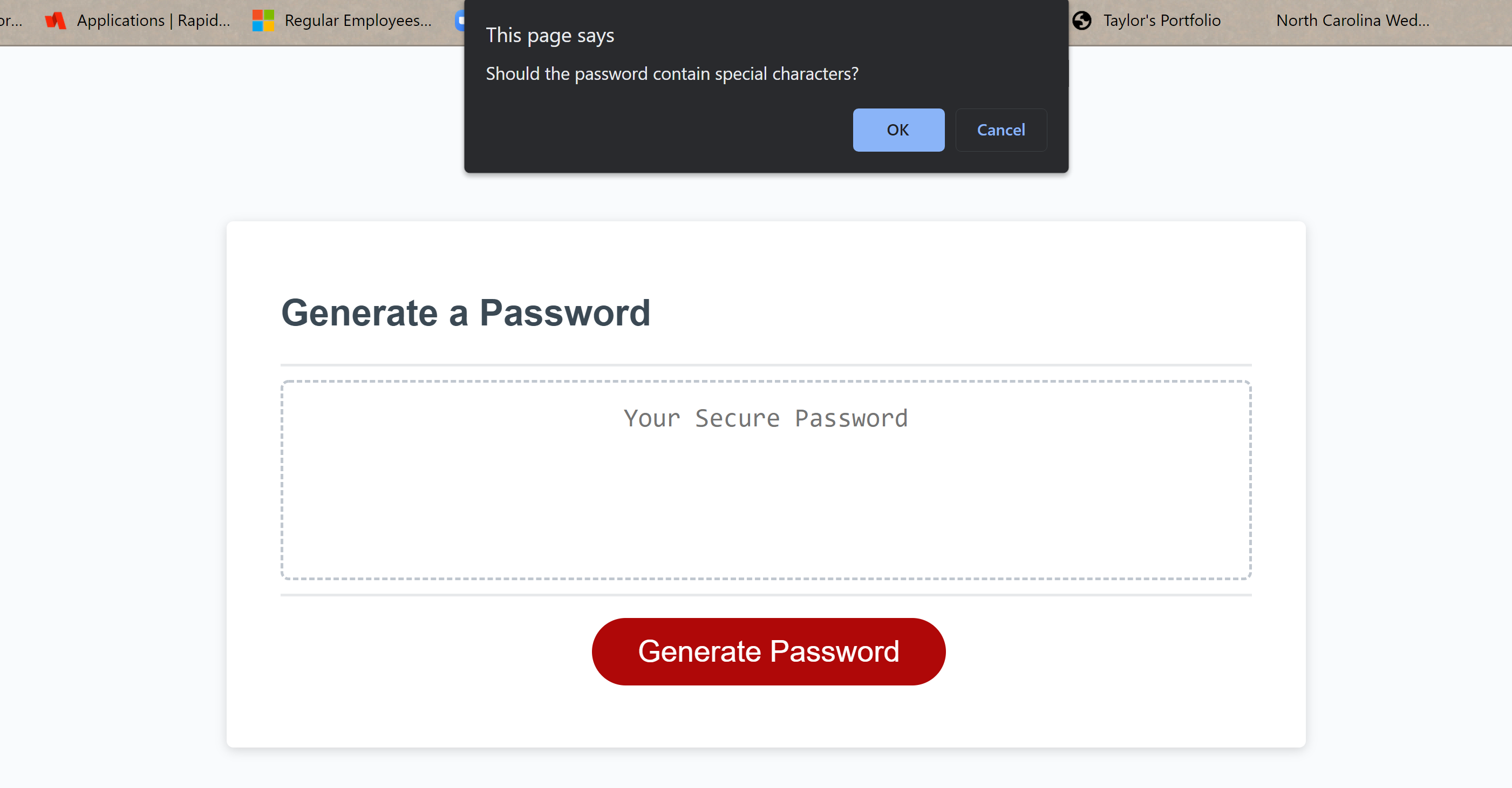Click the truncated bookmark at the far left
The width and height of the screenshot is (1512, 788).
12,20
